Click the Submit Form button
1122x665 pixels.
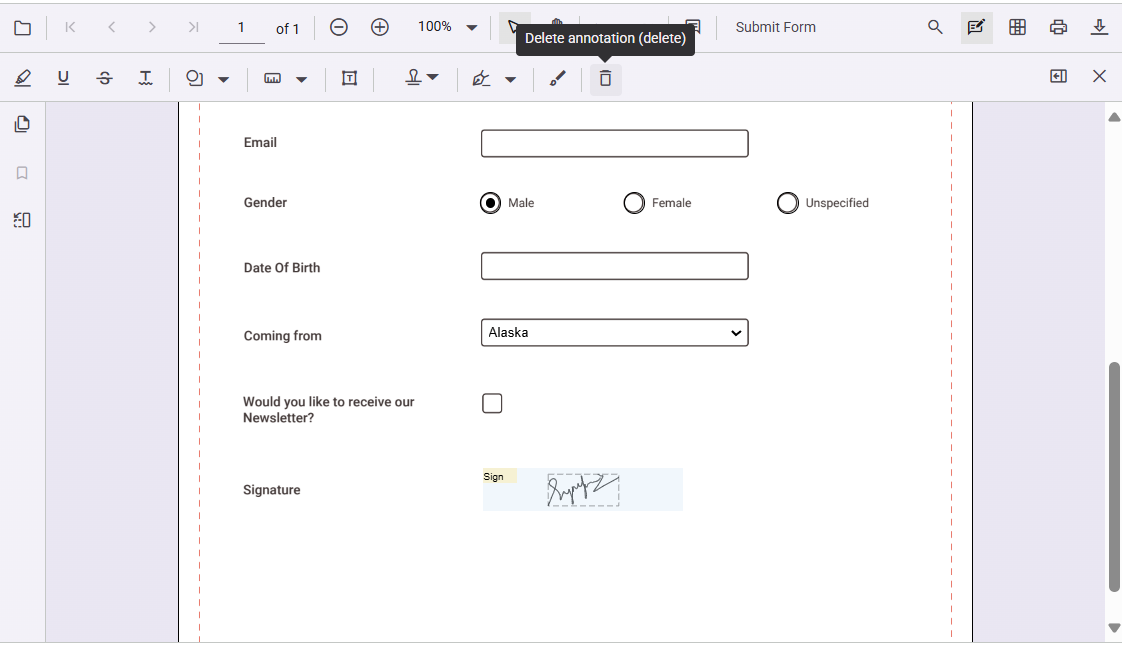(775, 27)
